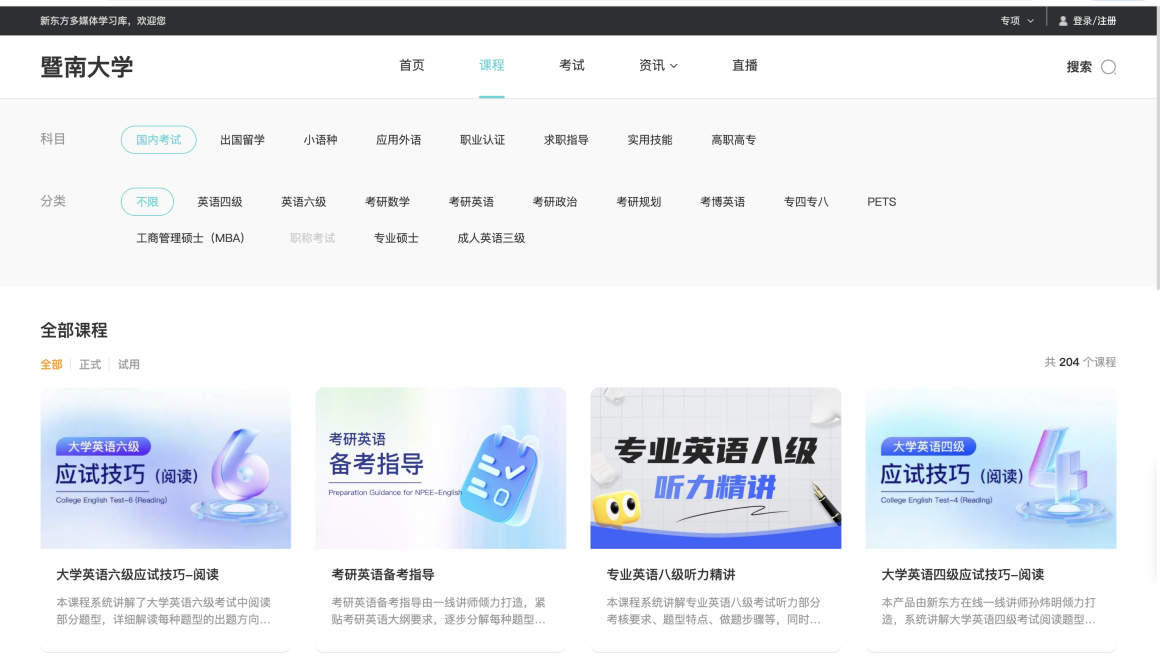Screen dimensions: 1160x658
Task: Switch to the 考试 navigation tab
Action: [x=572, y=66]
